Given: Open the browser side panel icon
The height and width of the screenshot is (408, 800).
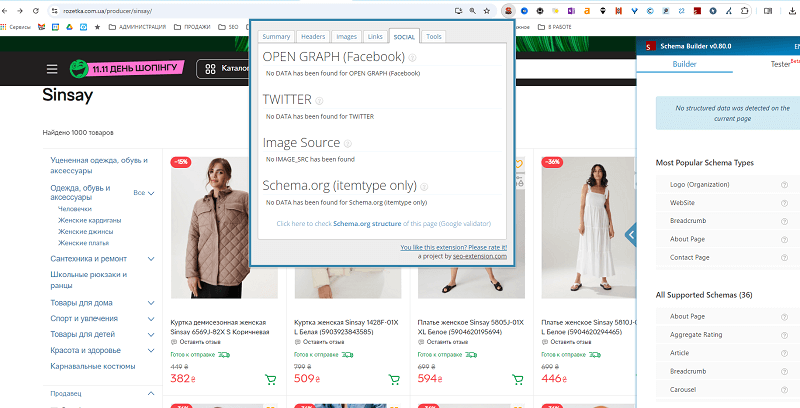Looking at the screenshot, I should 768,11.
